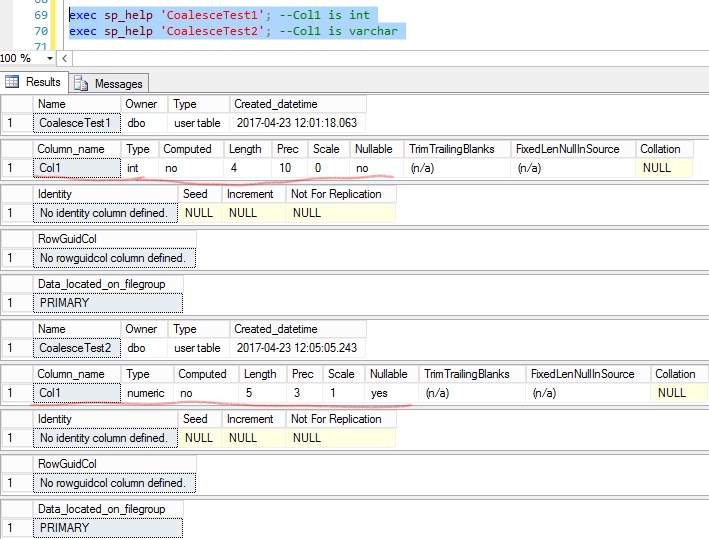Screen dimensions: 709x539
Task: Switch to the Messages tab
Action: pyautogui.click(x=109, y=84)
